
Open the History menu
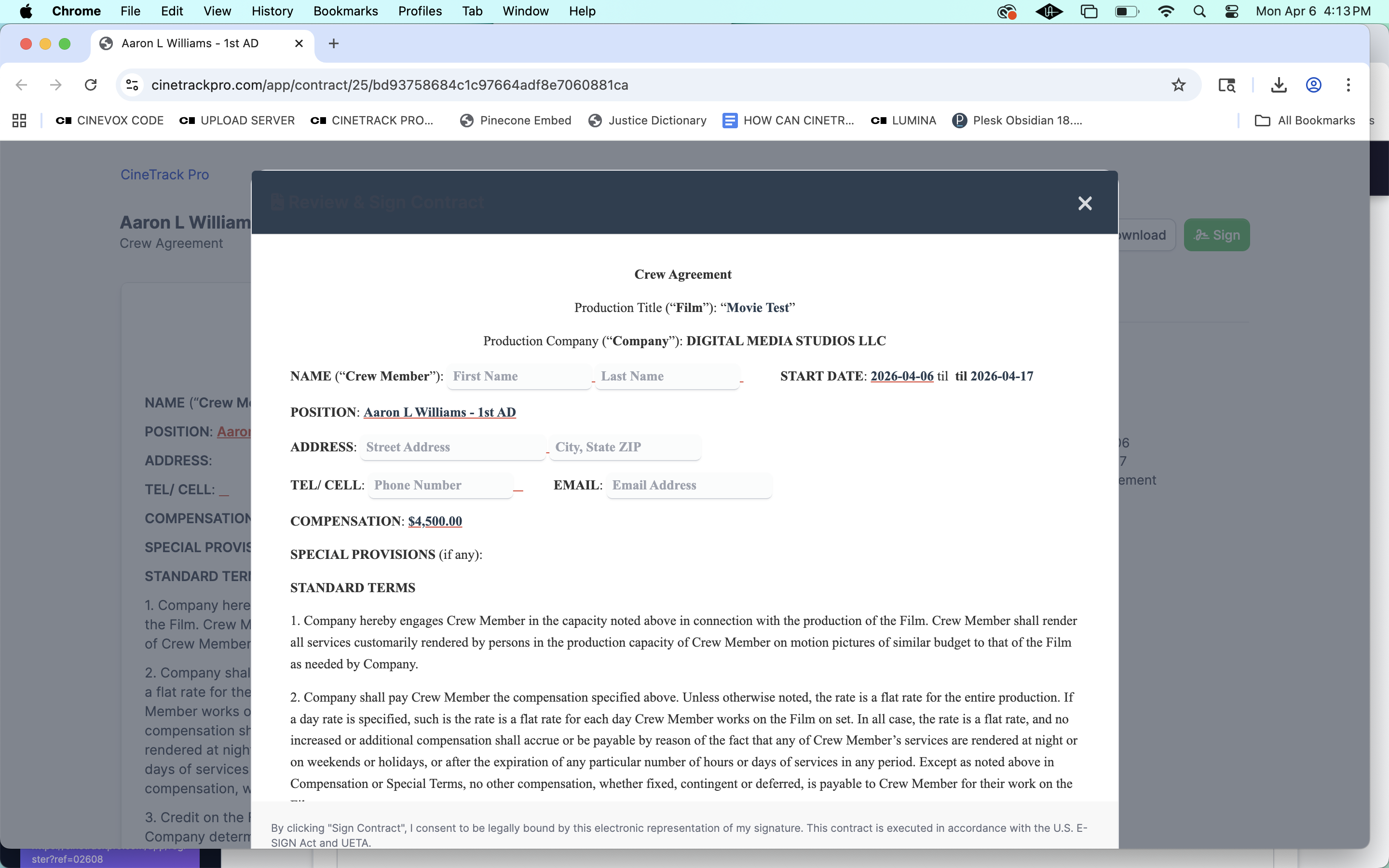coord(272,11)
